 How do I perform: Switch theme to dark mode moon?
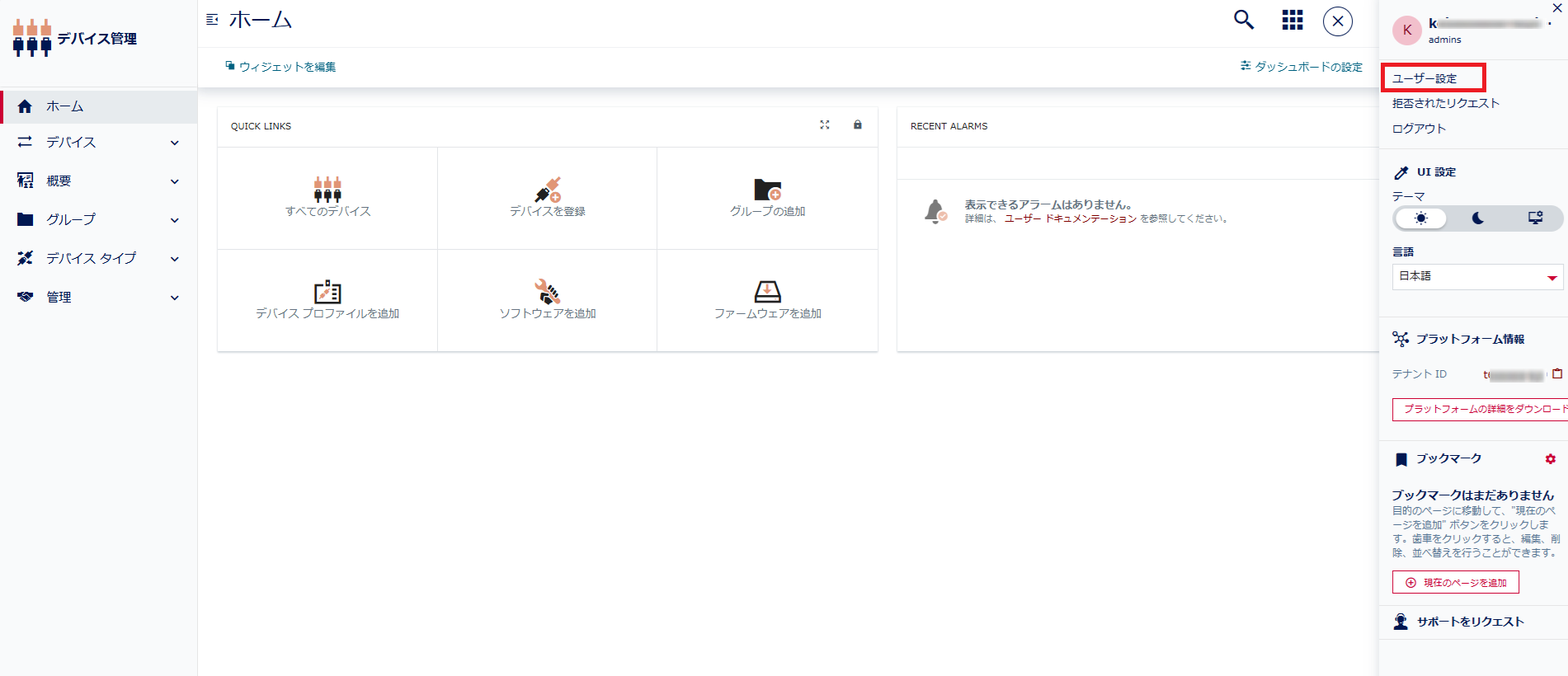[x=1477, y=218]
